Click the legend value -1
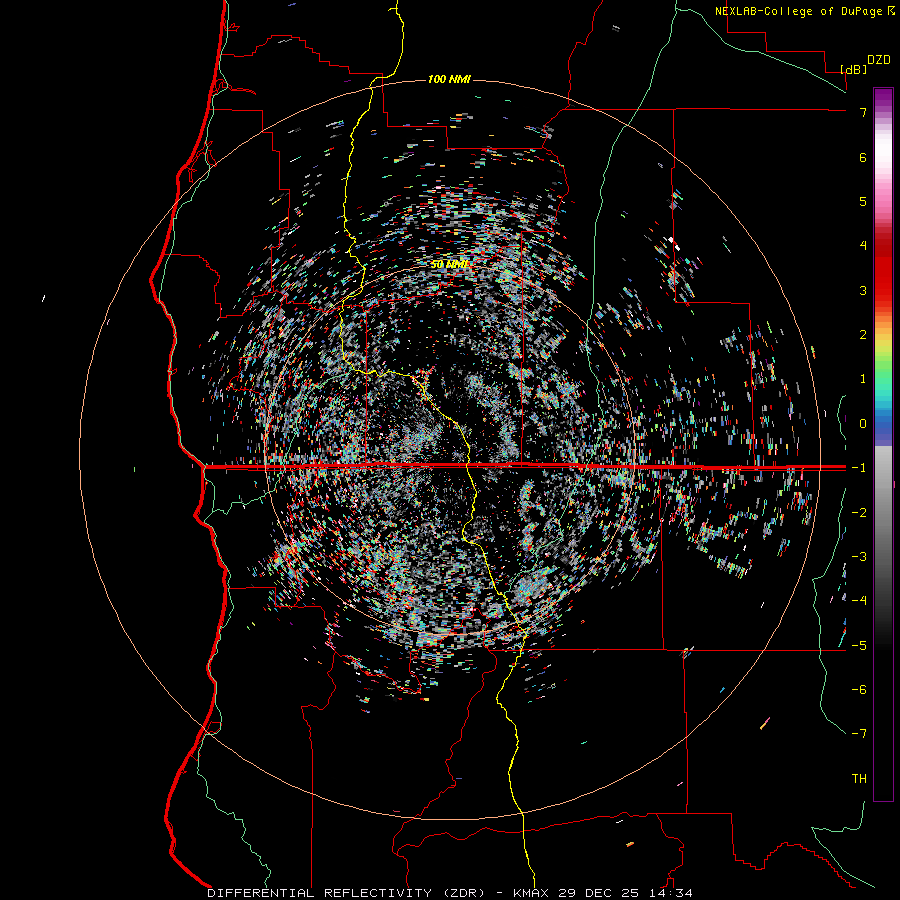Viewport: 900px width, 900px height. point(859,468)
